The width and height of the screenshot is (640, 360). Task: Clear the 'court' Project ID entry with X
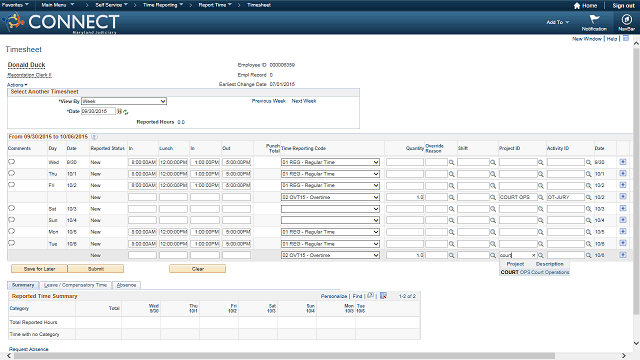click(x=533, y=256)
